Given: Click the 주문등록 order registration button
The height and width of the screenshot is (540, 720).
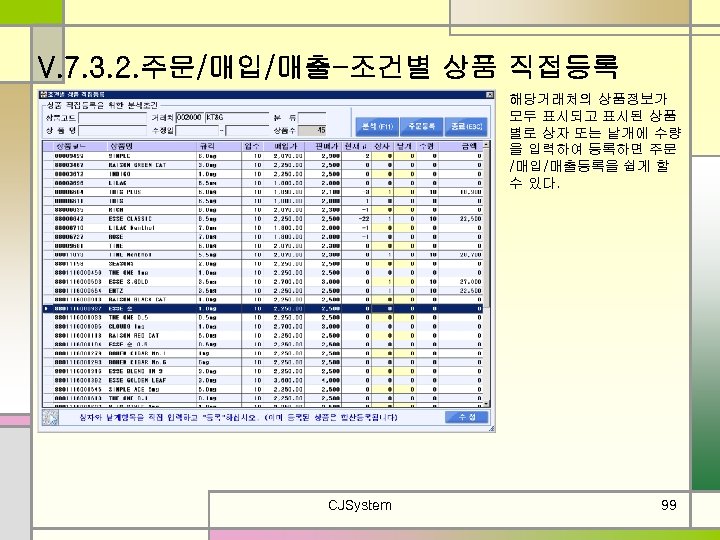Looking at the screenshot, I should [x=422, y=126].
